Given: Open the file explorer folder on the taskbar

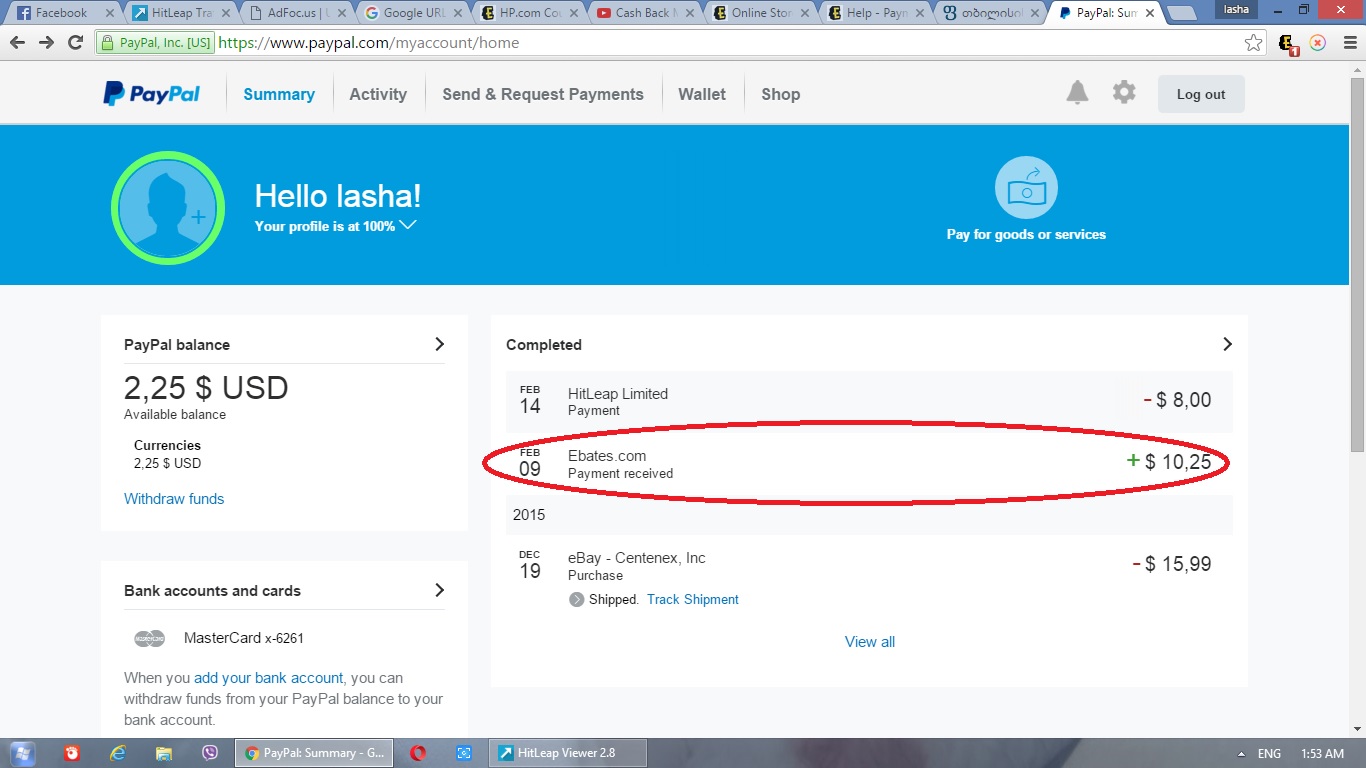Looking at the screenshot, I should coord(164,753).
